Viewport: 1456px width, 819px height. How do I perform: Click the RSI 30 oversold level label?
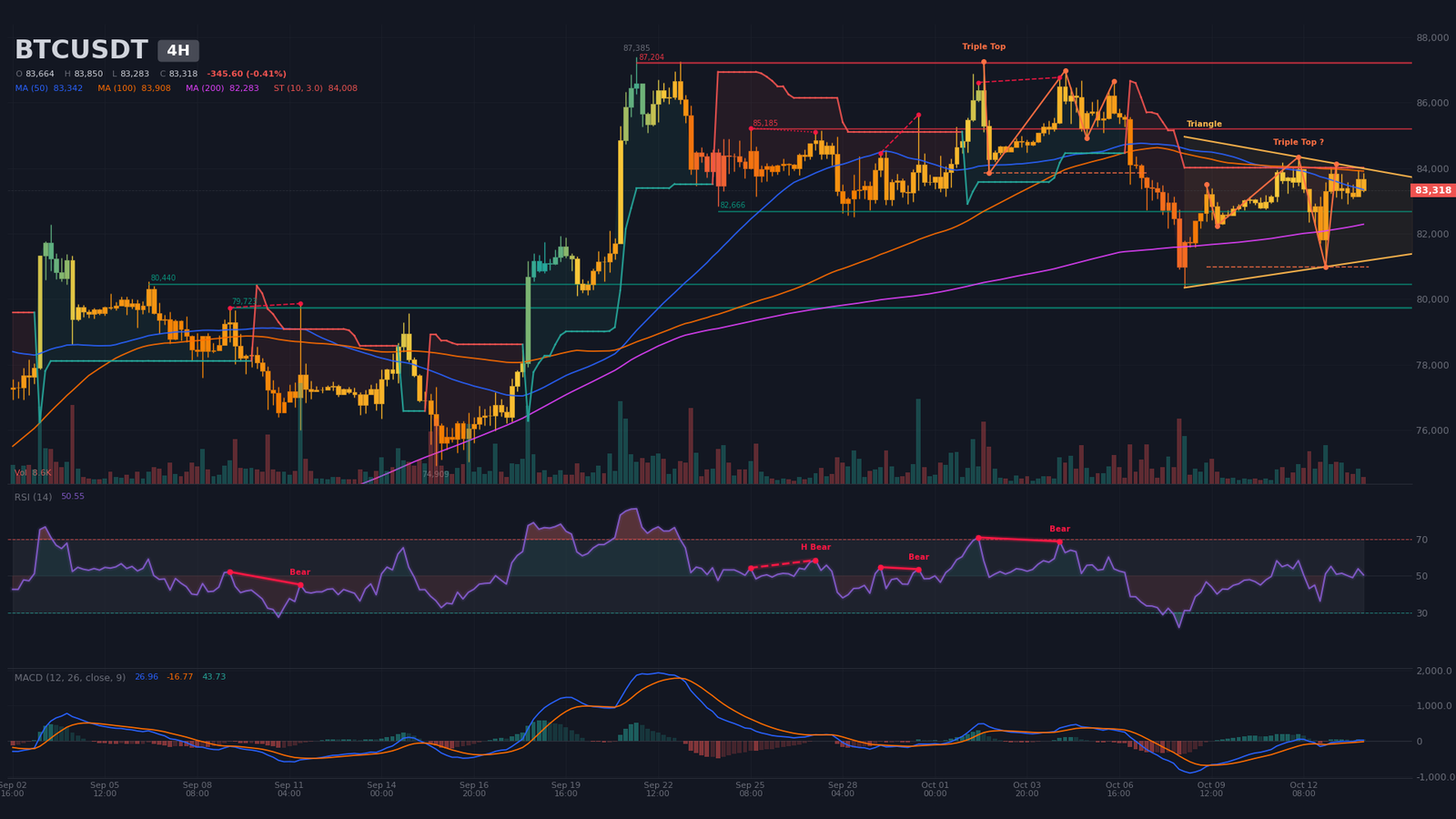1421,613
